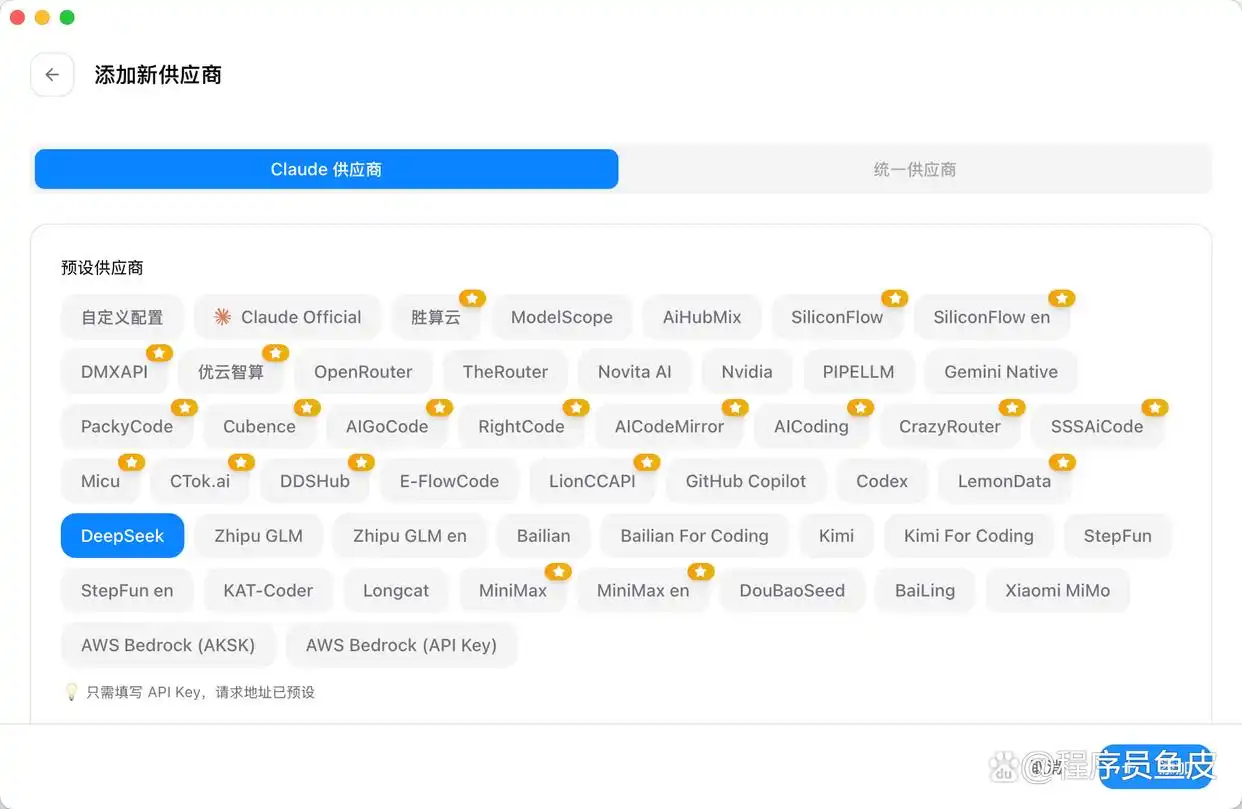Choose the LionCCAPI provider
The height and width of the screenshot is (809, 1242).
(x=592, y=481)
